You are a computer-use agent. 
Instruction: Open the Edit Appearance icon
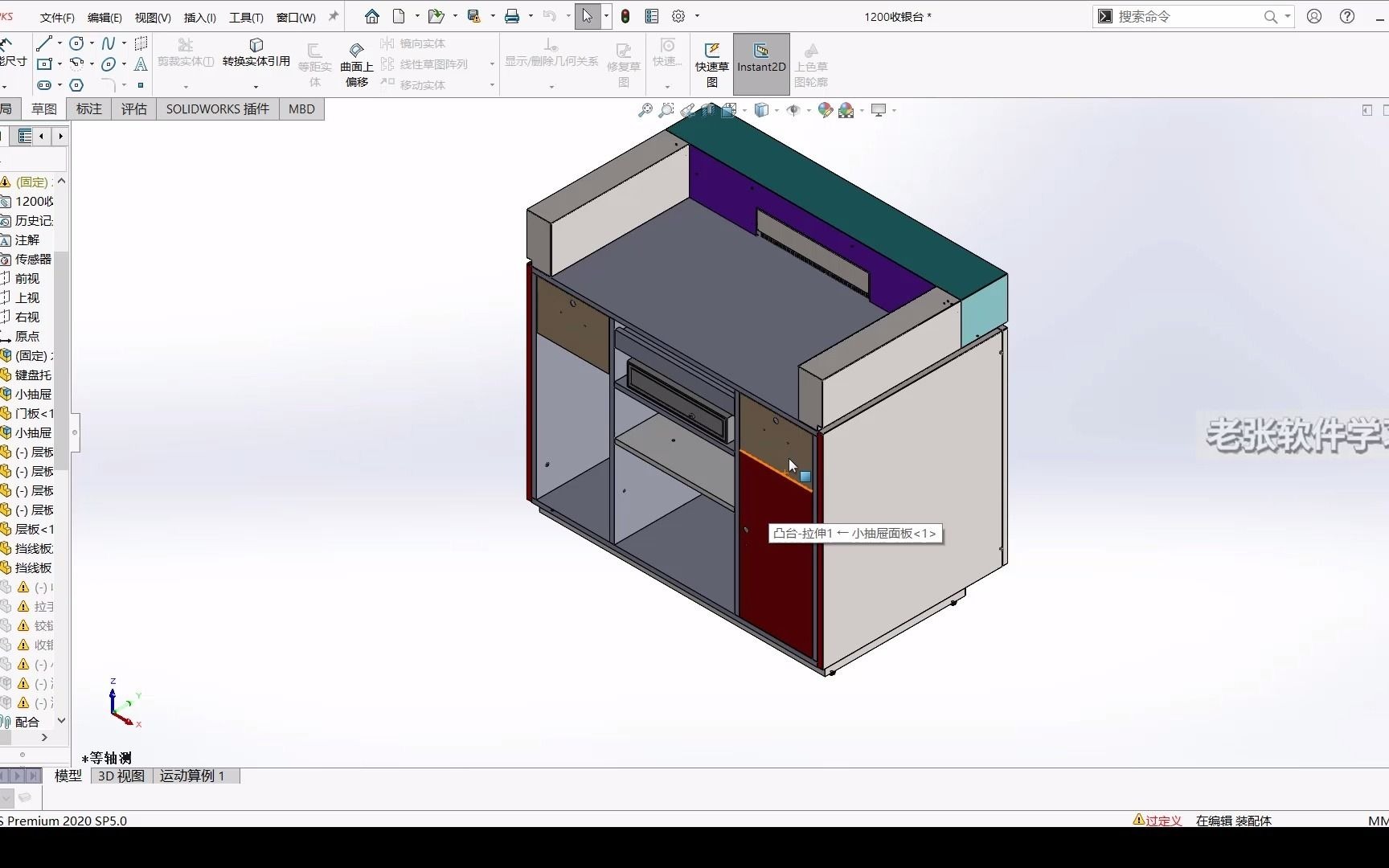coord(825,110)
